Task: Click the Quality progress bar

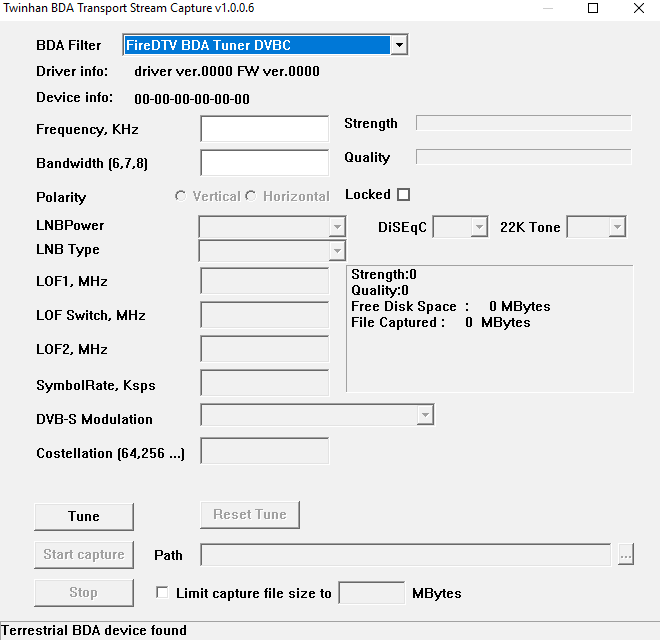Action: point(524,157)
